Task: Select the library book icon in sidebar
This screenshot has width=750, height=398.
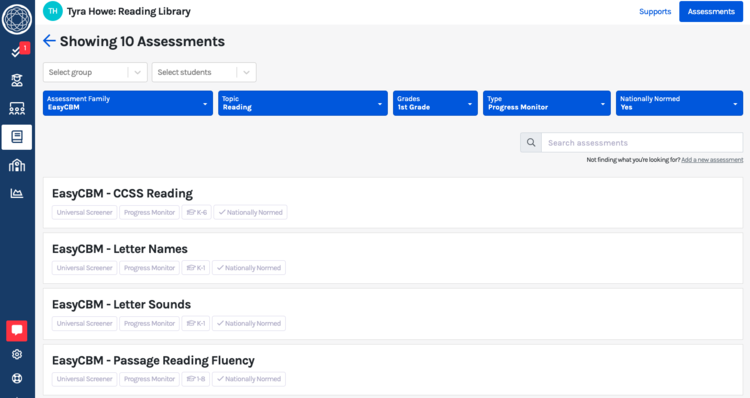Action: point(17,137)
